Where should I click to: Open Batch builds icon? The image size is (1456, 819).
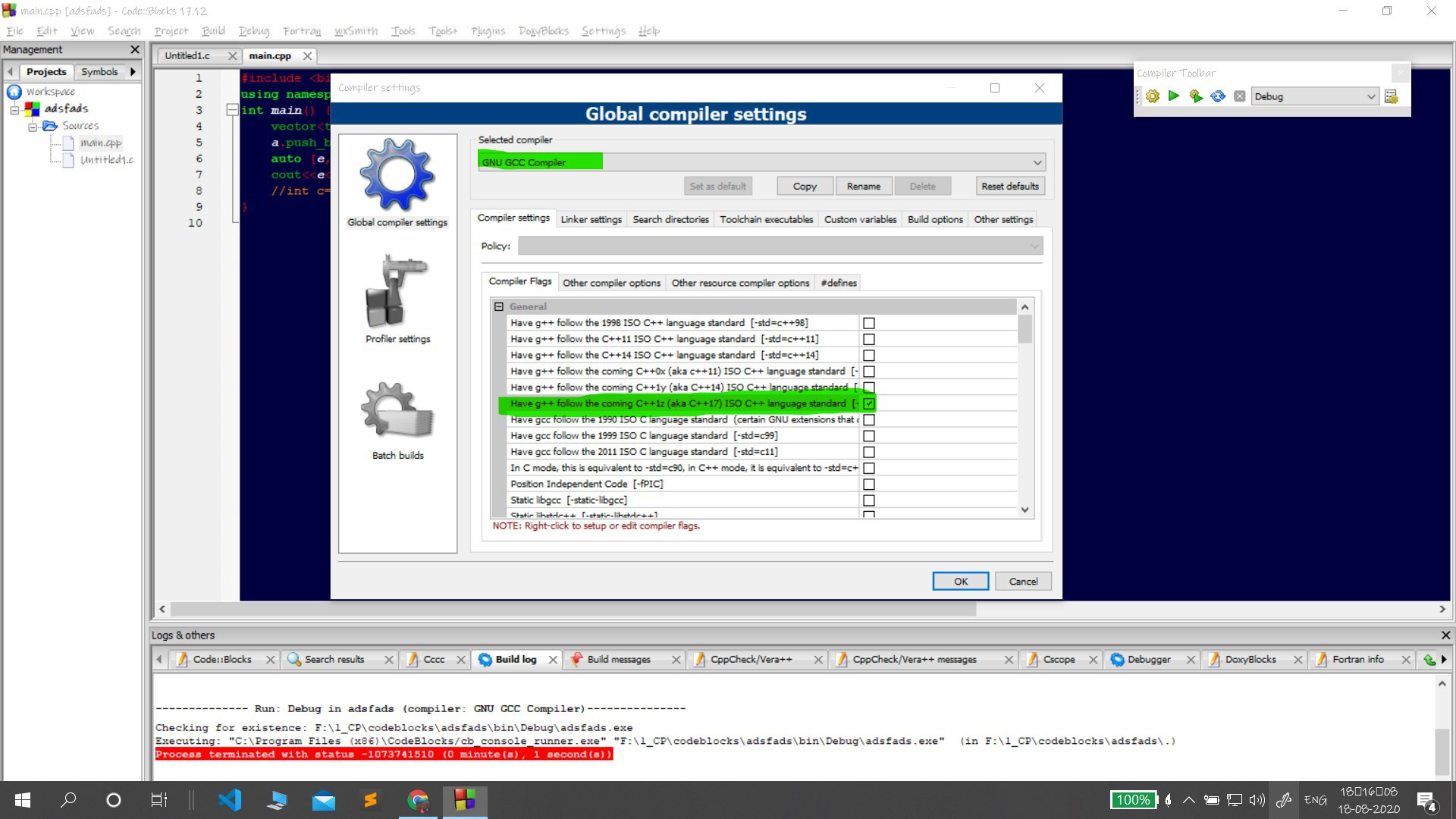(x=397, y=410)
